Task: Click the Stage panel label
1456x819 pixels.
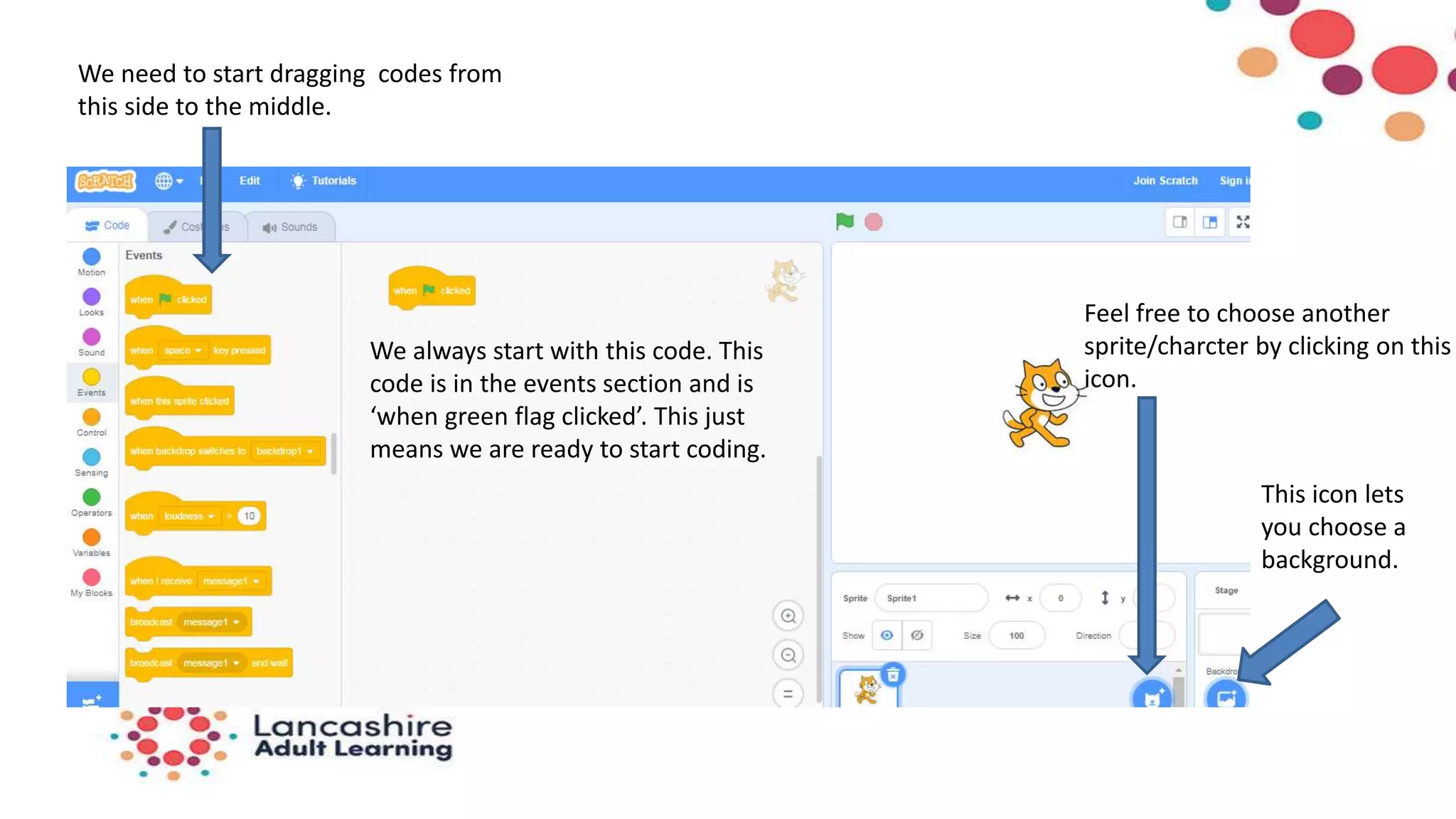Action: tap(1226, 590)
